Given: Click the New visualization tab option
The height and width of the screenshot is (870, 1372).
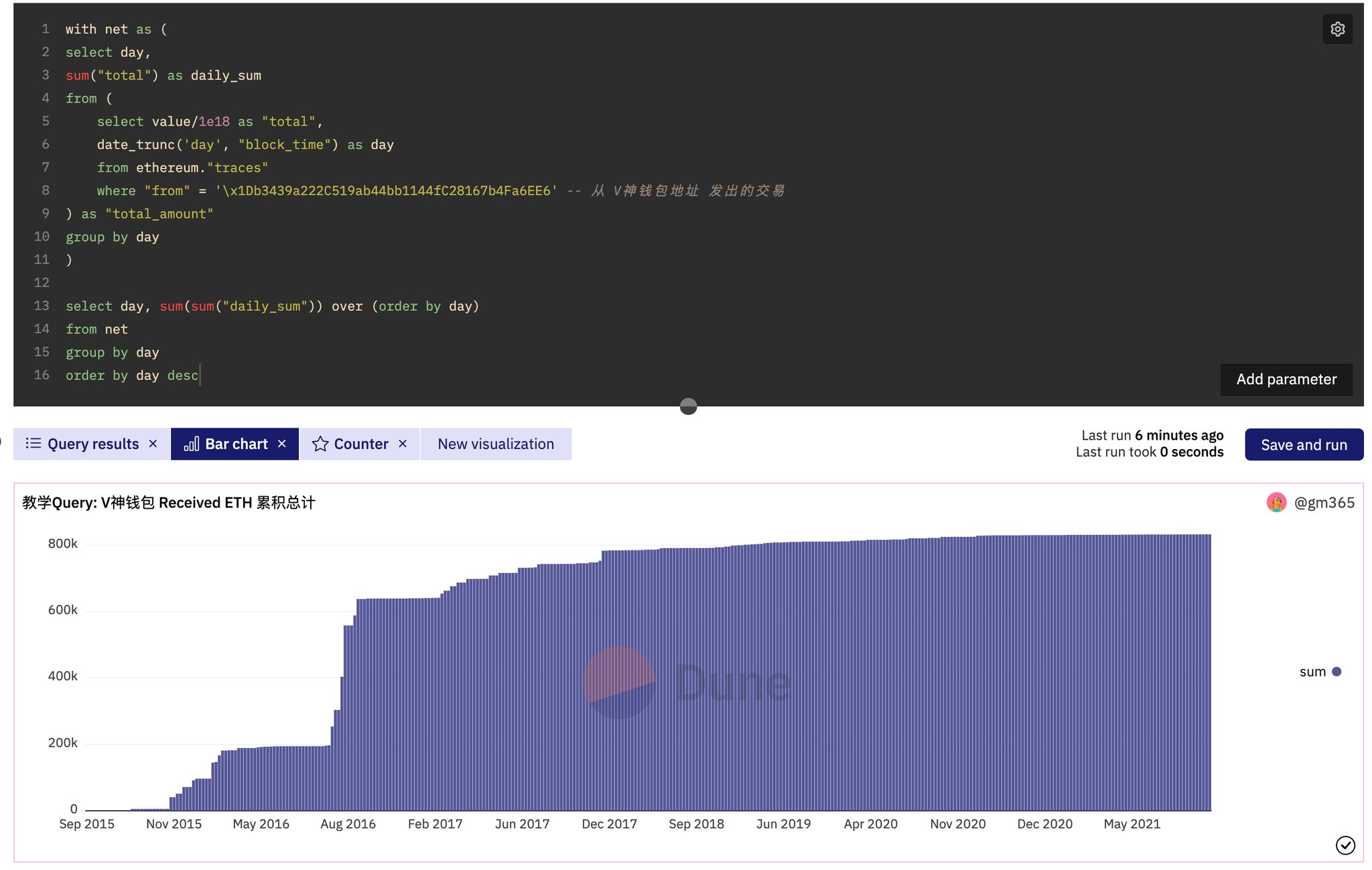Looking at the screenshot, I should (495, 443).
